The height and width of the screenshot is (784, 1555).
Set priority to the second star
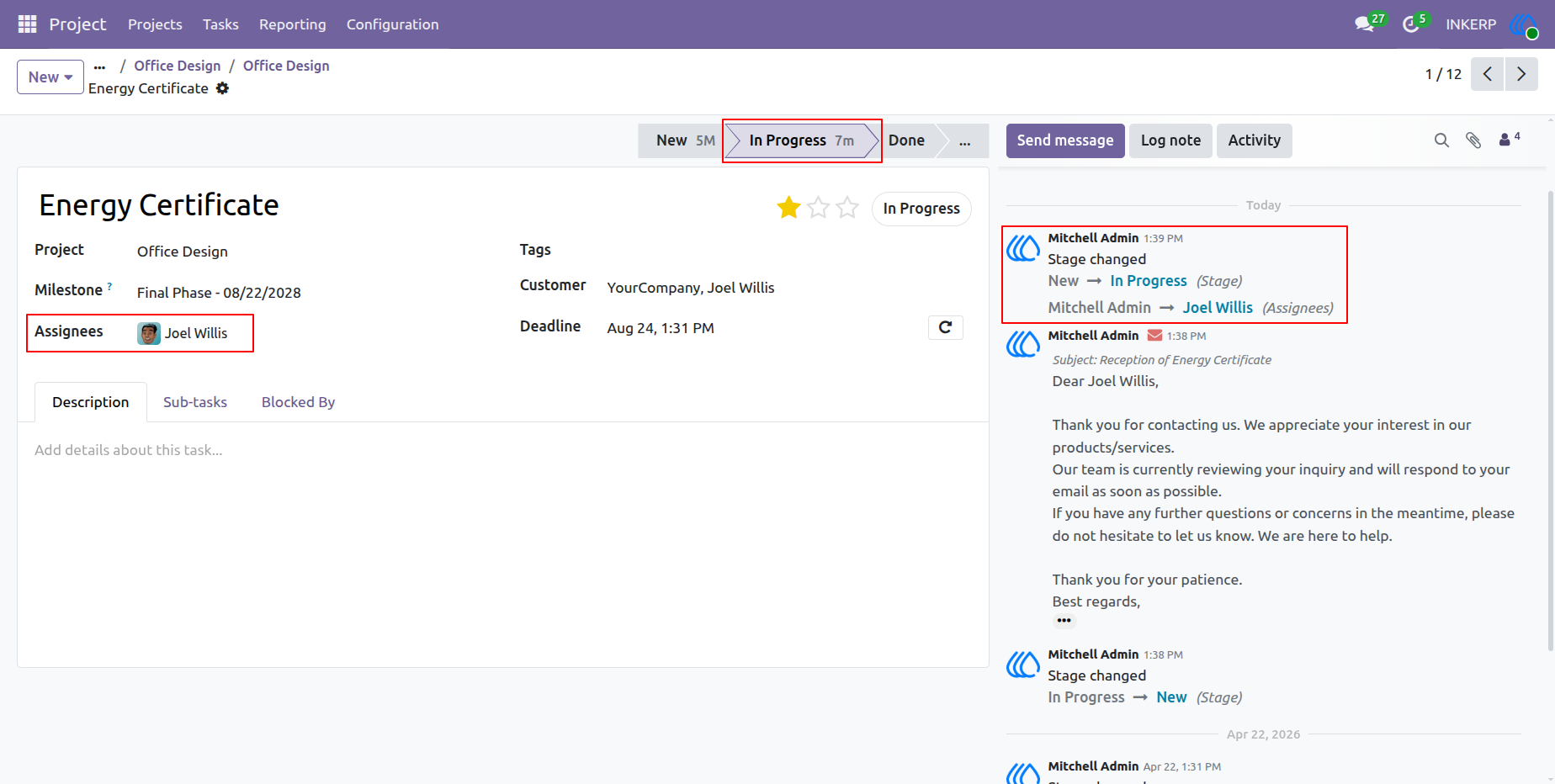click(818, 208)
